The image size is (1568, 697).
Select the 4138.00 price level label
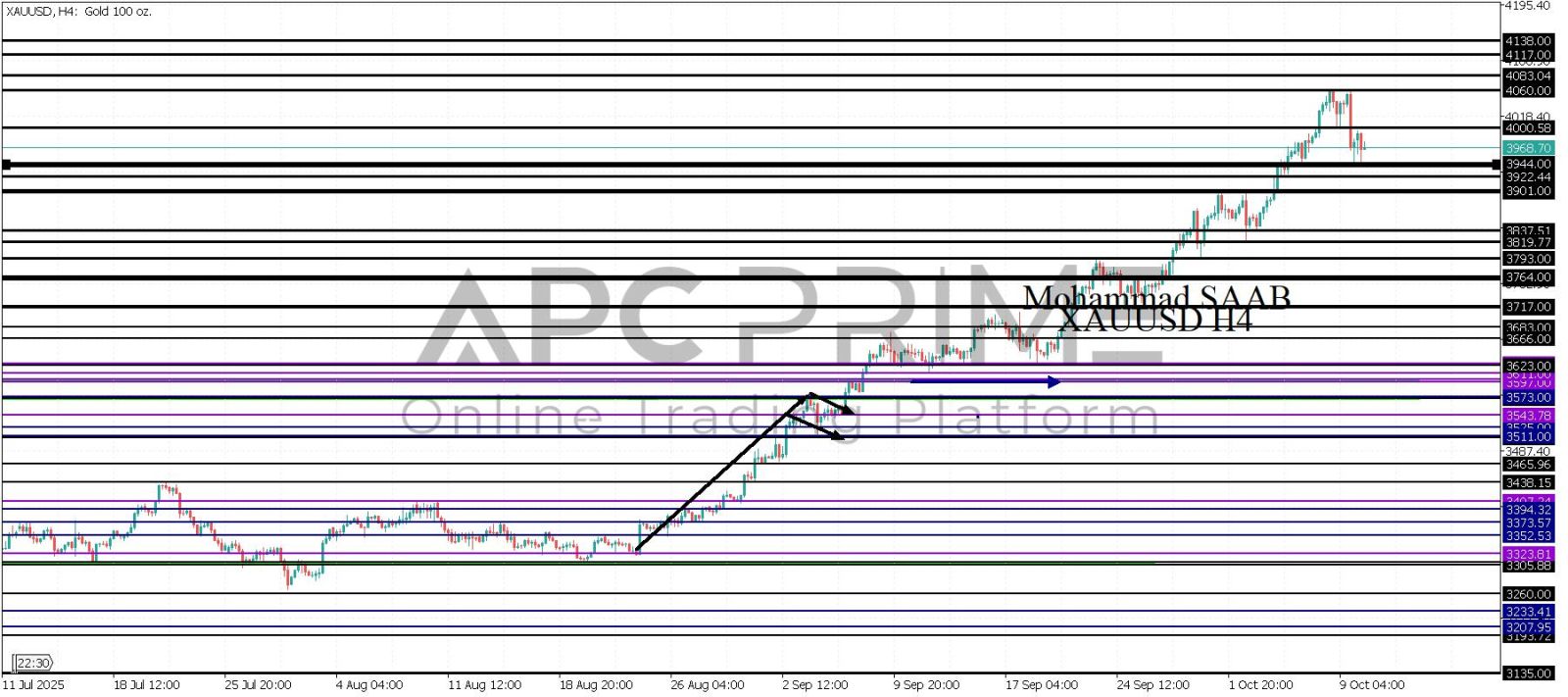tap(1528, 41)
